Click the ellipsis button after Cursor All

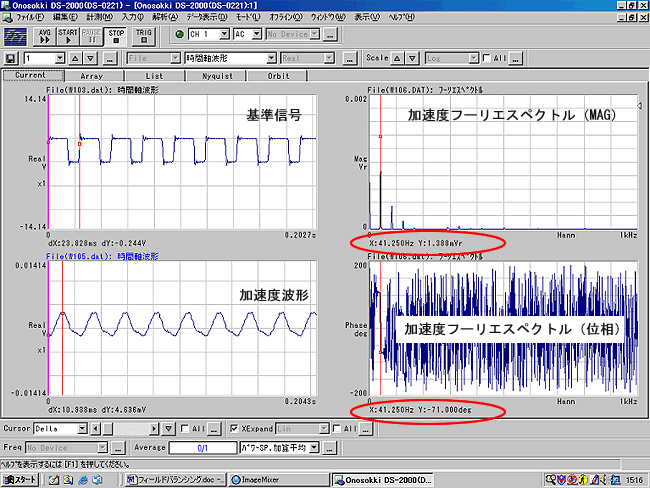click(213, 429)
